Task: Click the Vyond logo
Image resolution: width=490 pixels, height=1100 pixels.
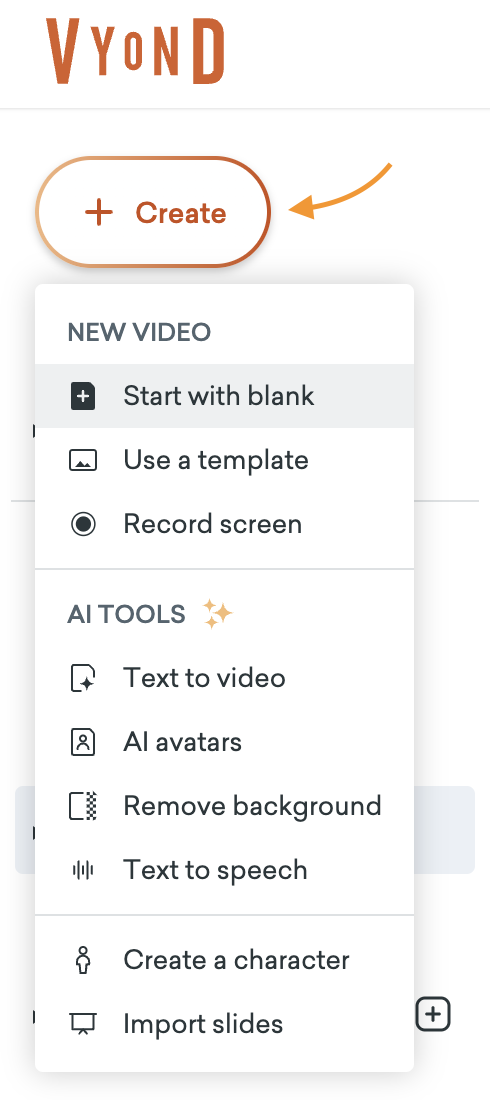Action: pyautogui.click(x=135, y=51)
